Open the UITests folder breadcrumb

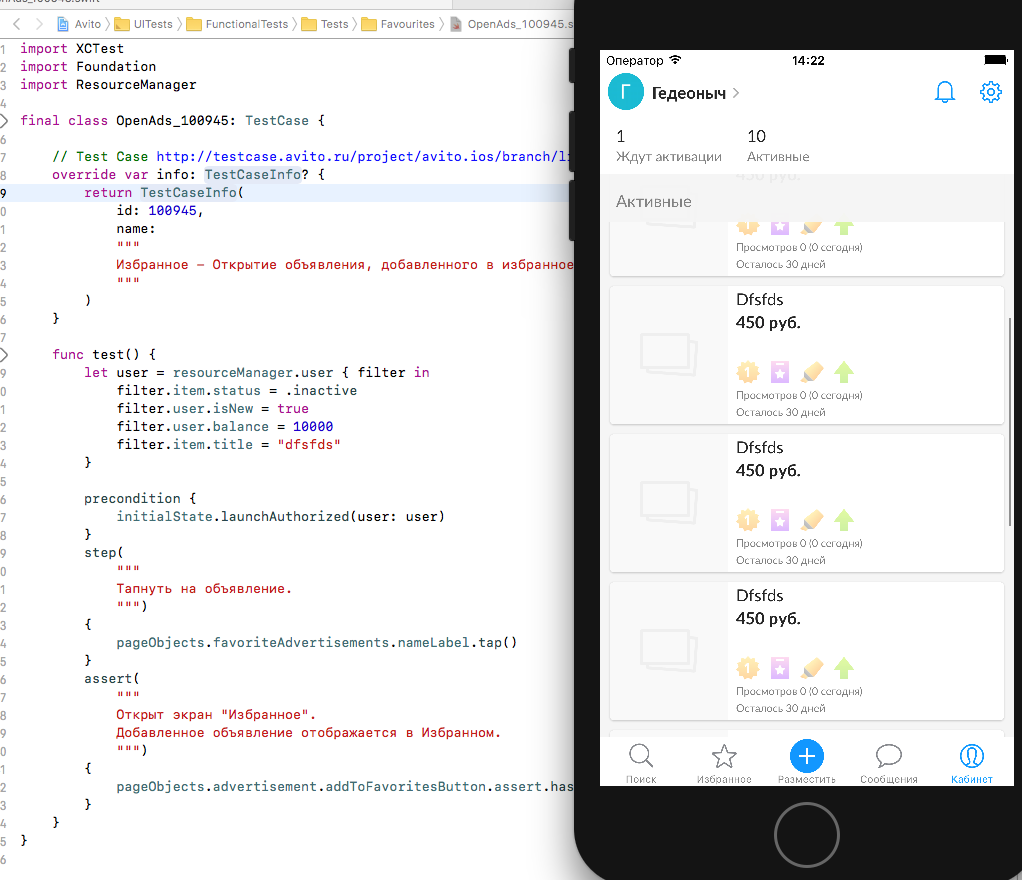(x=143, y=24)
